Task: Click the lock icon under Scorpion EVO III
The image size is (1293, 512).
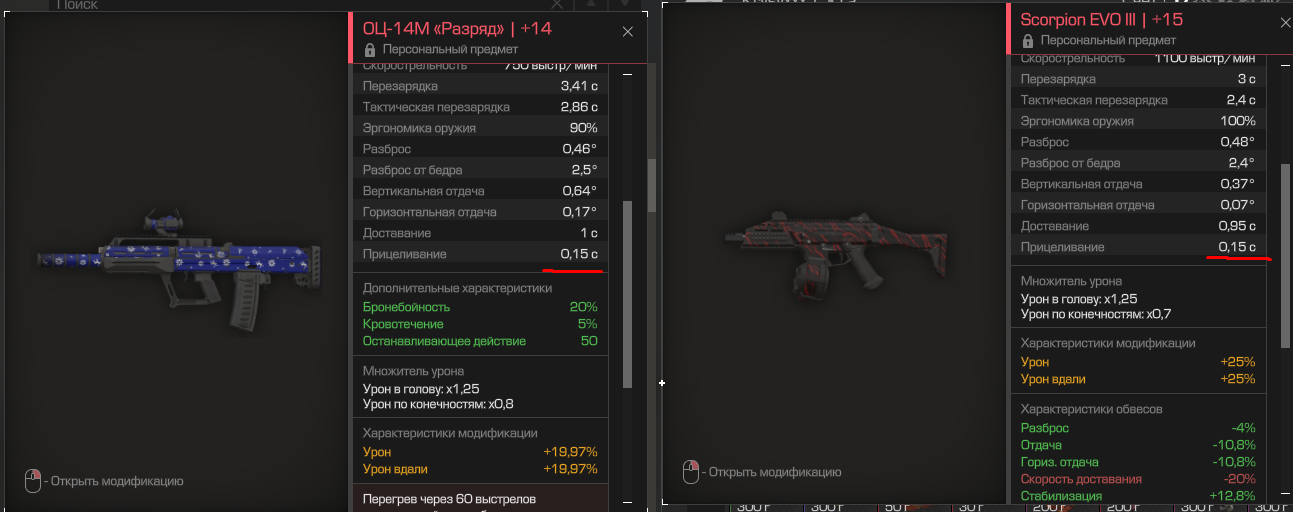Action: coord(1028,41)
